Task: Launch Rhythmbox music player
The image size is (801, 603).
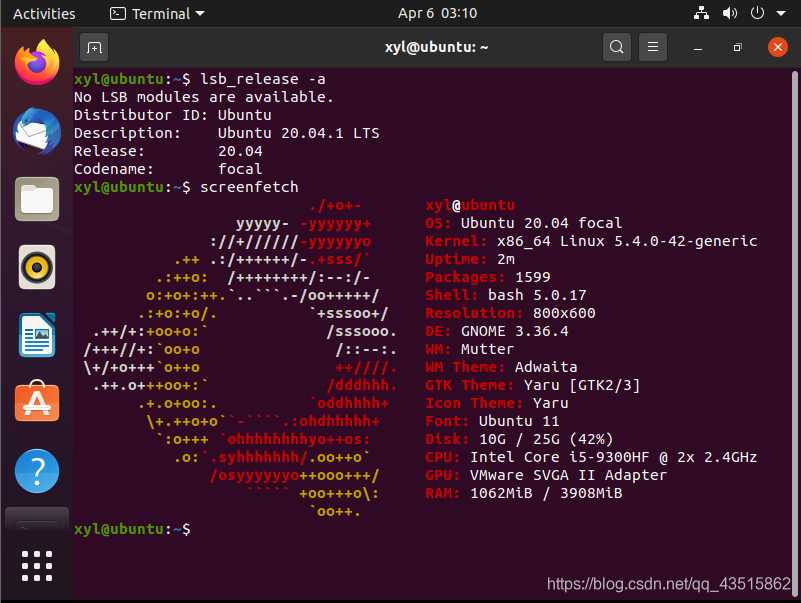Action: coord(37,267)
